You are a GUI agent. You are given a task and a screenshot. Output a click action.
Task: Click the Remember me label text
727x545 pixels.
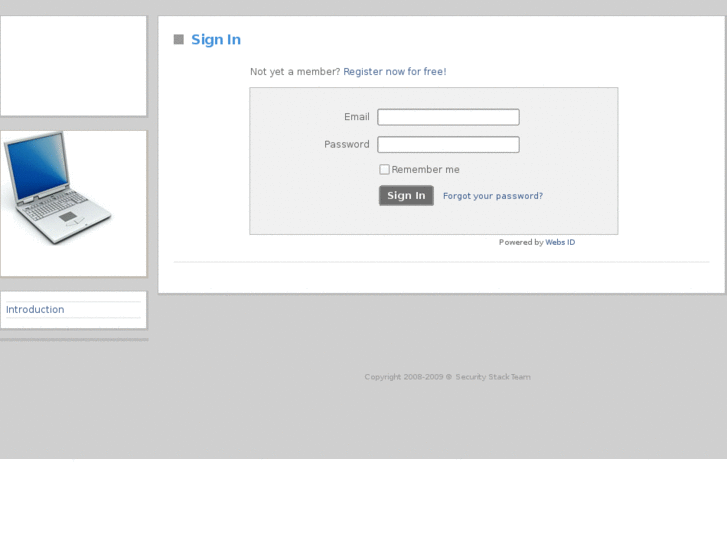pyautogui.click(x=425, y=170)
